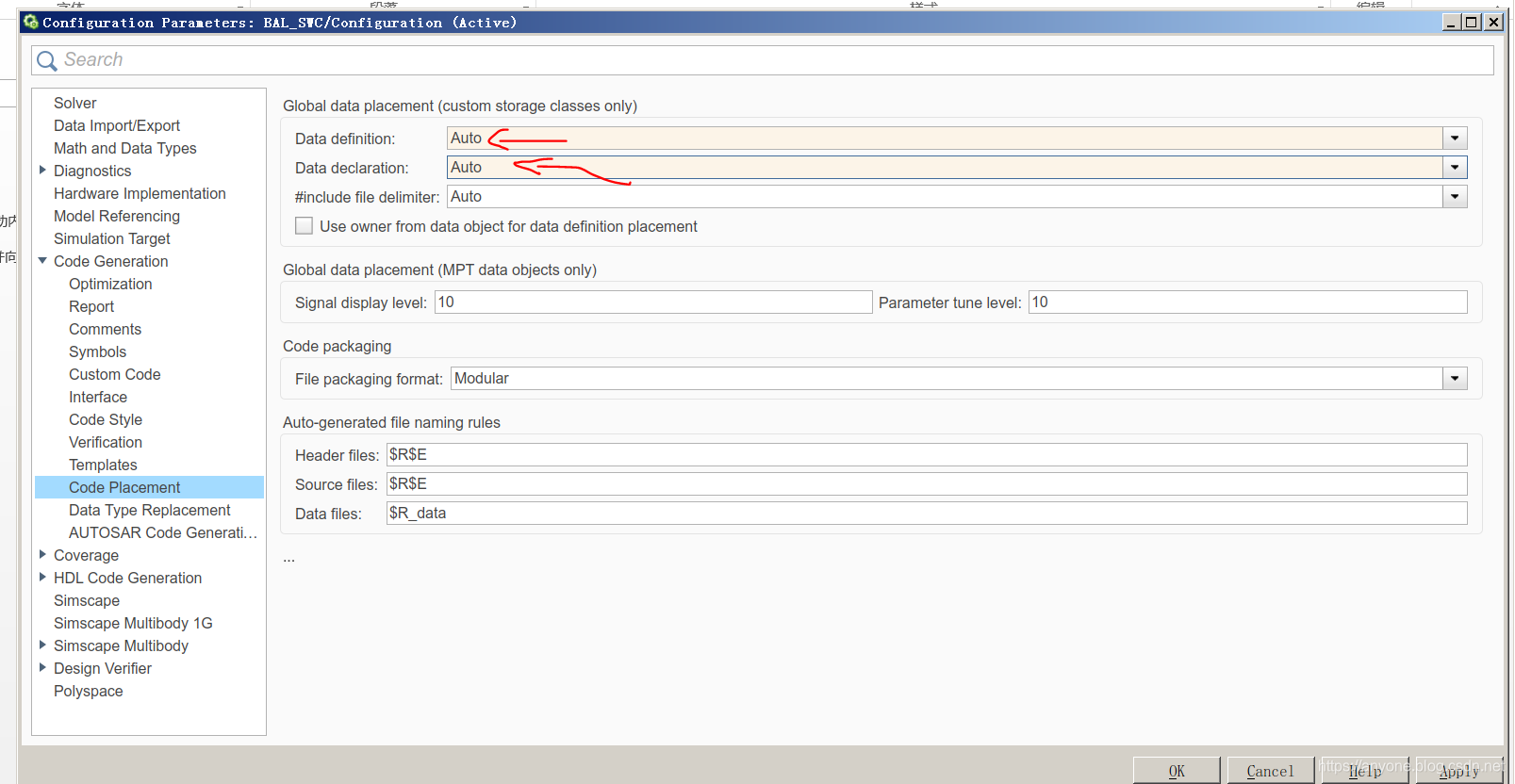
Task: Select the Verification subpane
Action: point(106,442)
